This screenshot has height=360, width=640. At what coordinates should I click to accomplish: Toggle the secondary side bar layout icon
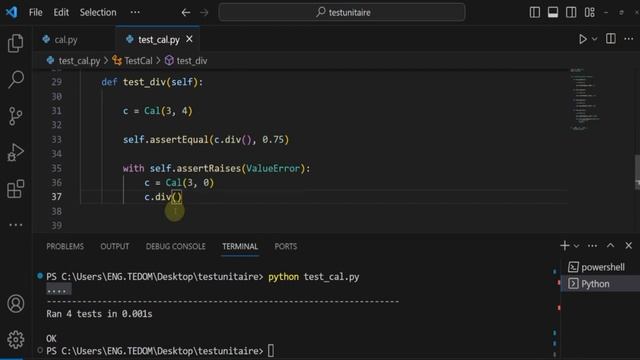point(571,13)
